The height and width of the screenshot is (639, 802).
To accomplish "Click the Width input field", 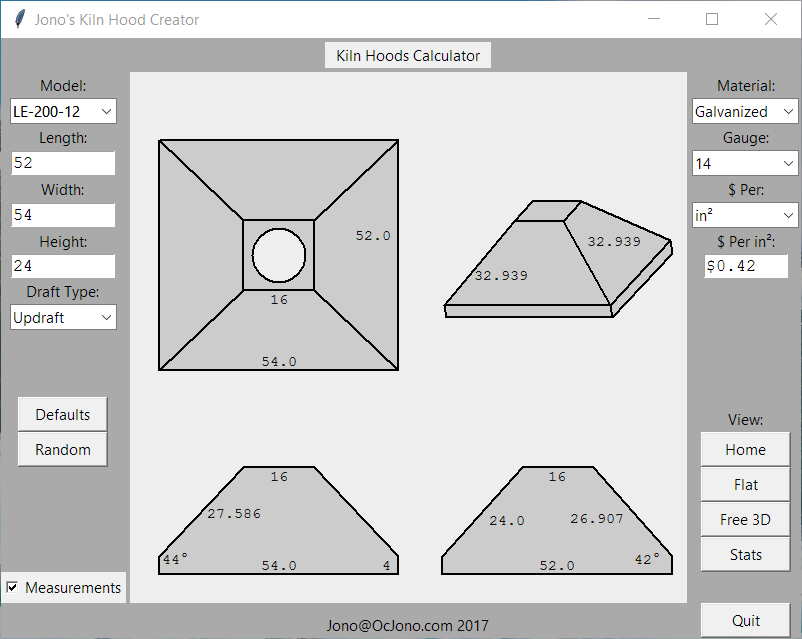I will pyautogui.click(x=63, y=214).
